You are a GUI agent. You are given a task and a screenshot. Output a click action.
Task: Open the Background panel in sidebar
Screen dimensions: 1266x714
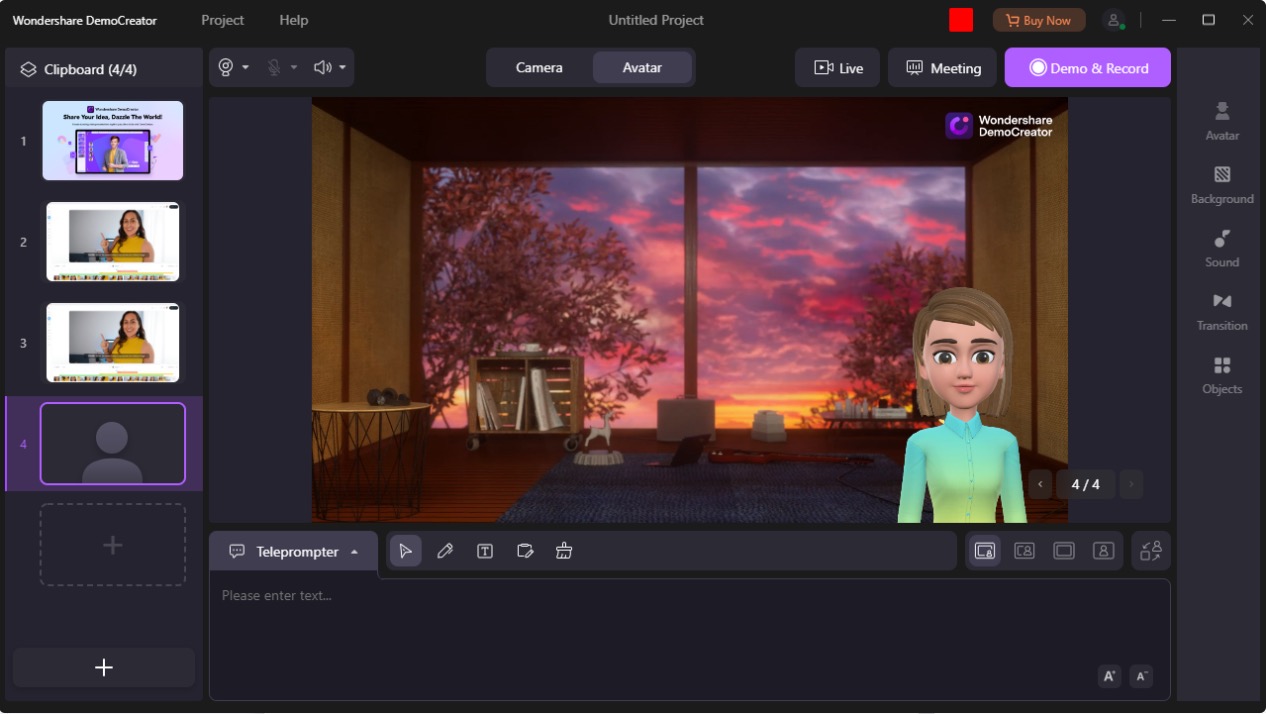pos(1221,185)
